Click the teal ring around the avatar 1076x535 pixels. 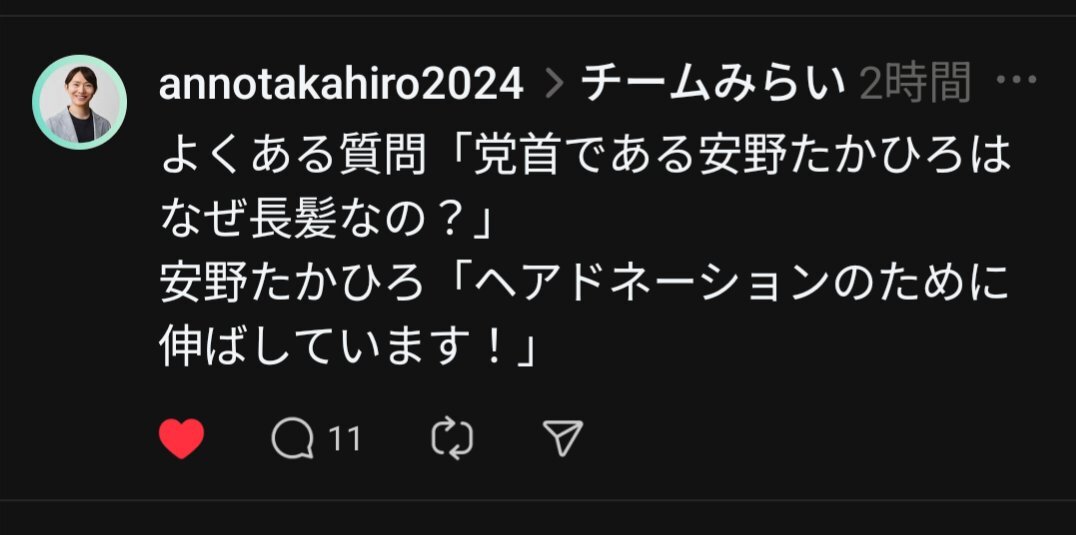point(80,59)
